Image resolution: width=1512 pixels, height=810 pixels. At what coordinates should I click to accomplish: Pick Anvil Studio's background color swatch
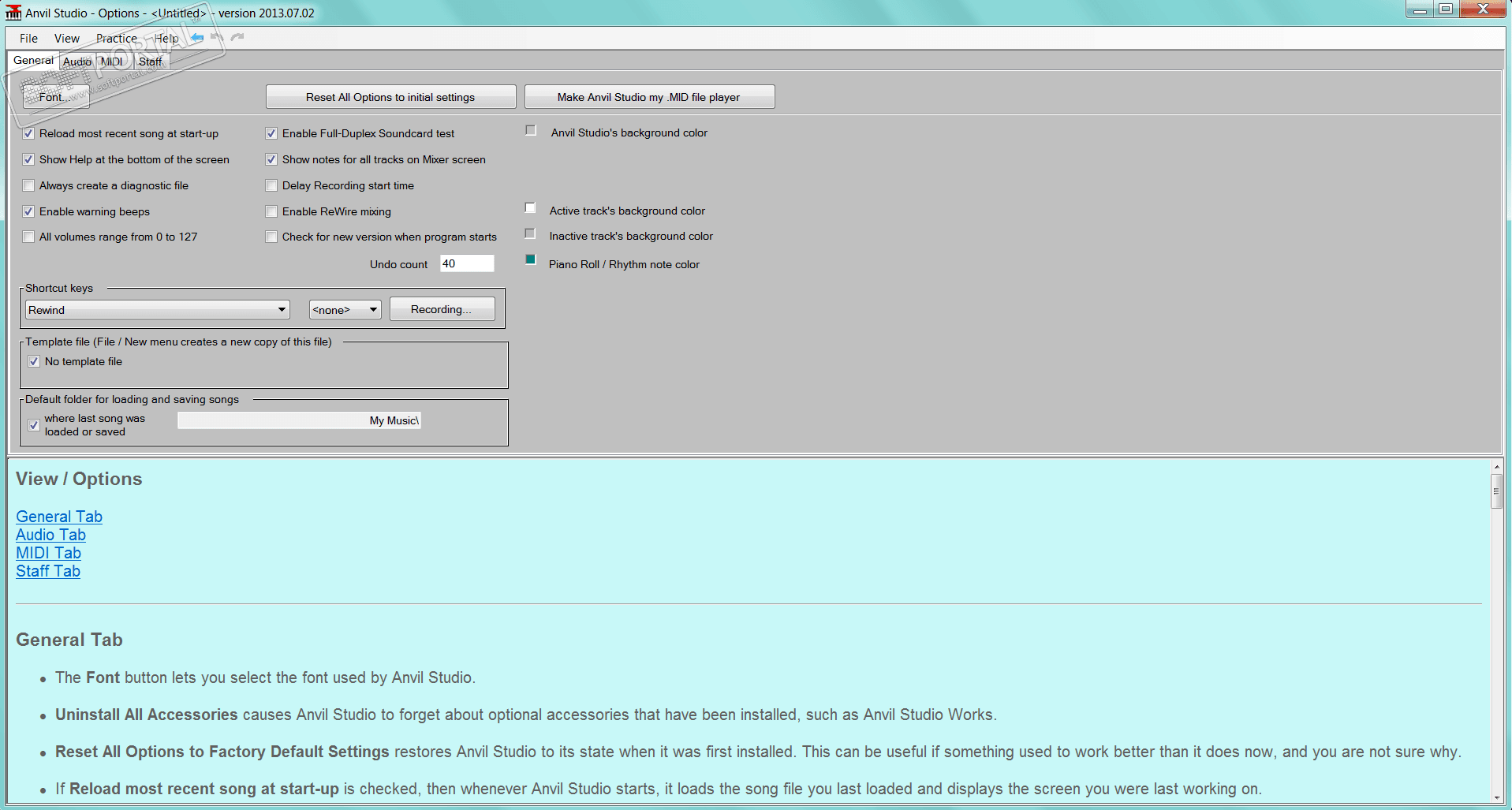(531, 130)
